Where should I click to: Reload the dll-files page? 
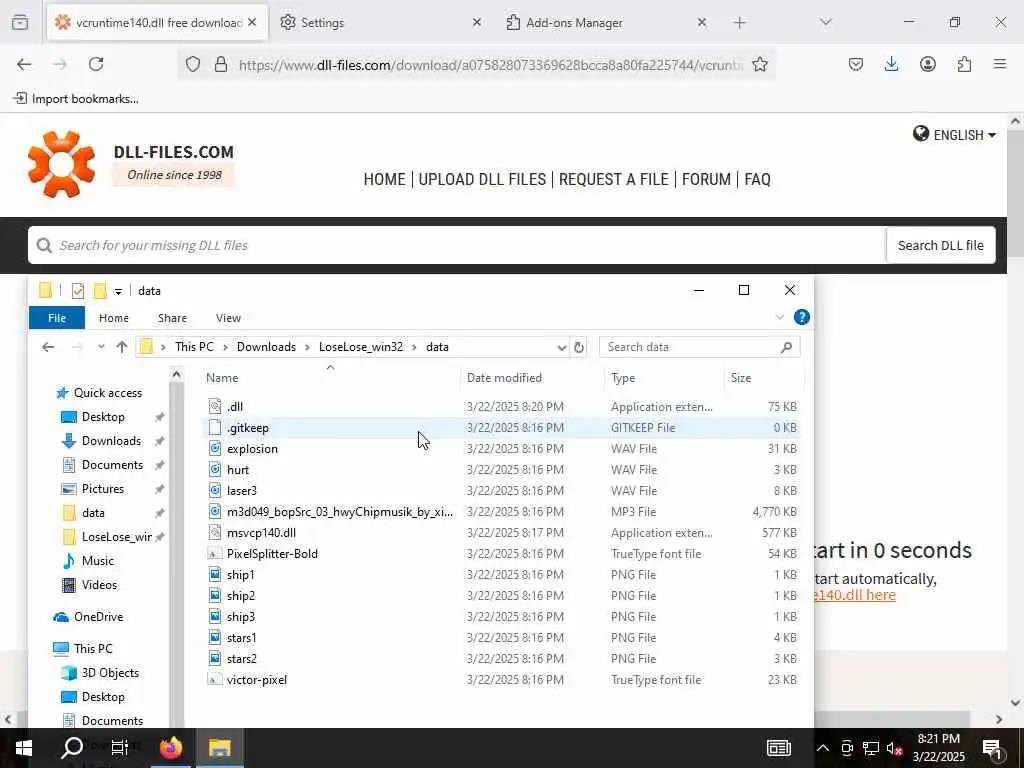pyautogui.click(x=96, y=64)
